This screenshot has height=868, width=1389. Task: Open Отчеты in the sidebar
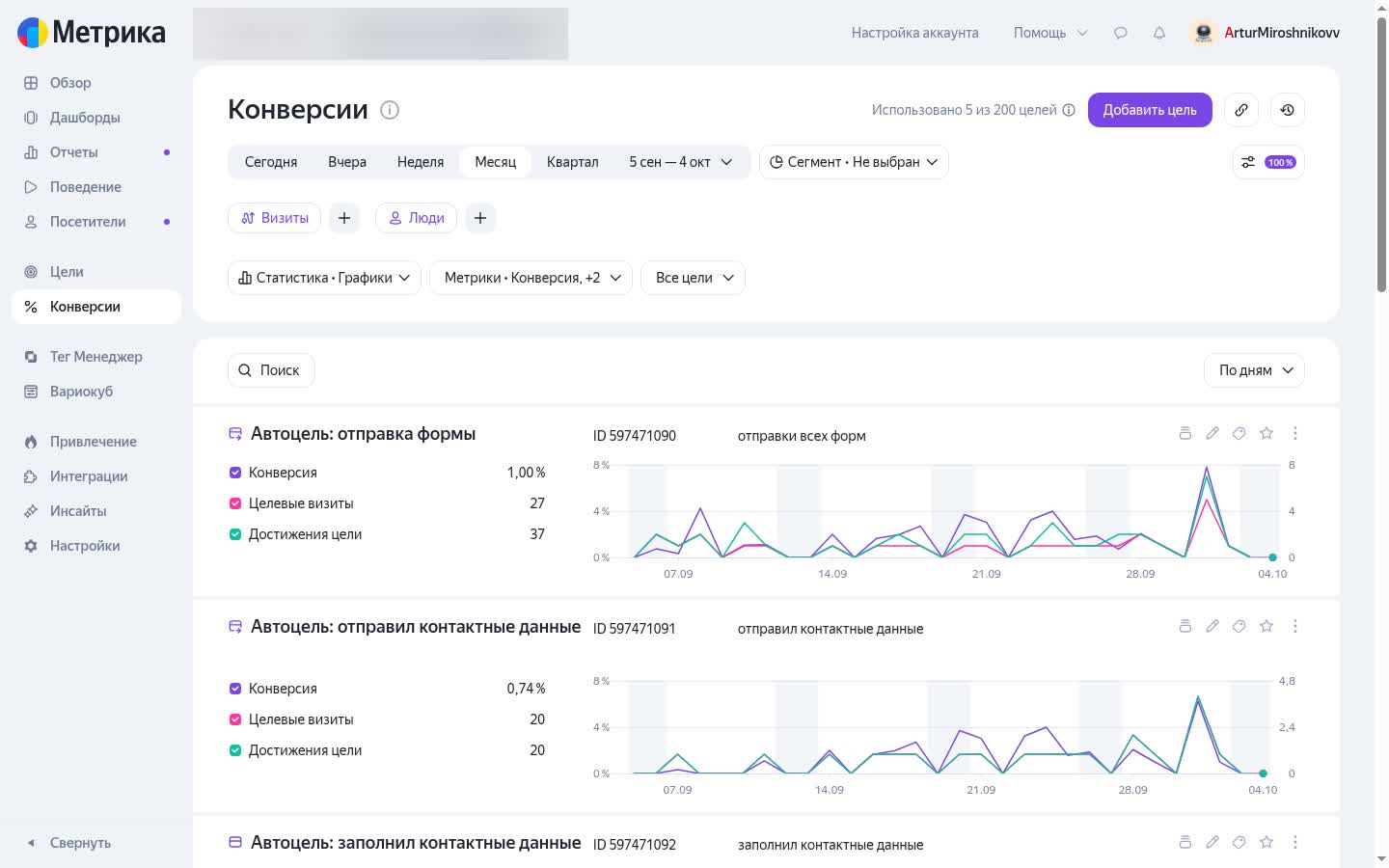click(96, 152)
